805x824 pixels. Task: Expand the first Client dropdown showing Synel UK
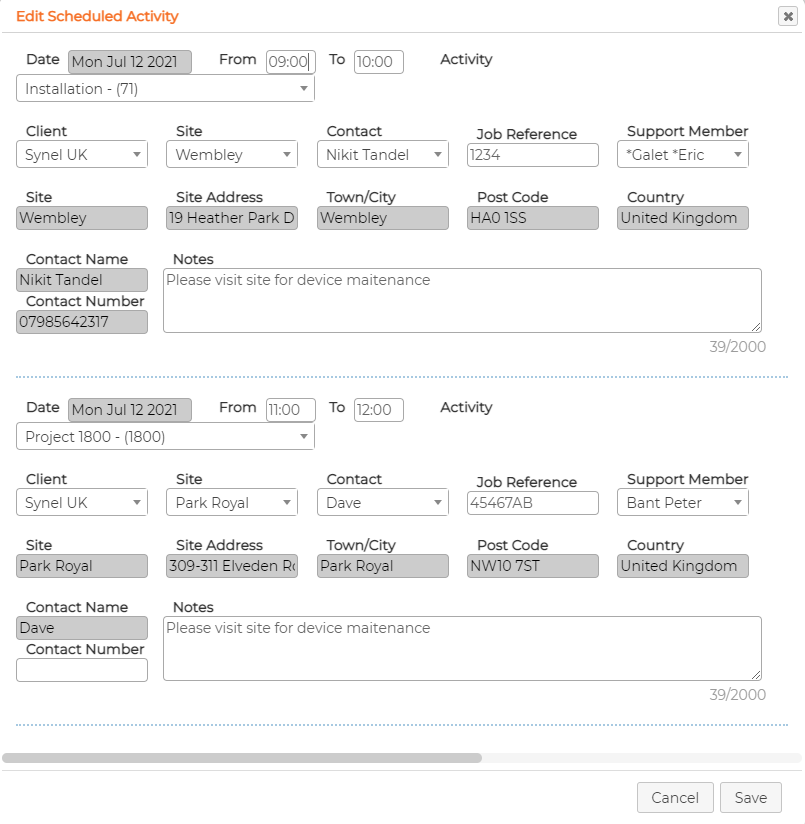point(82,154)
